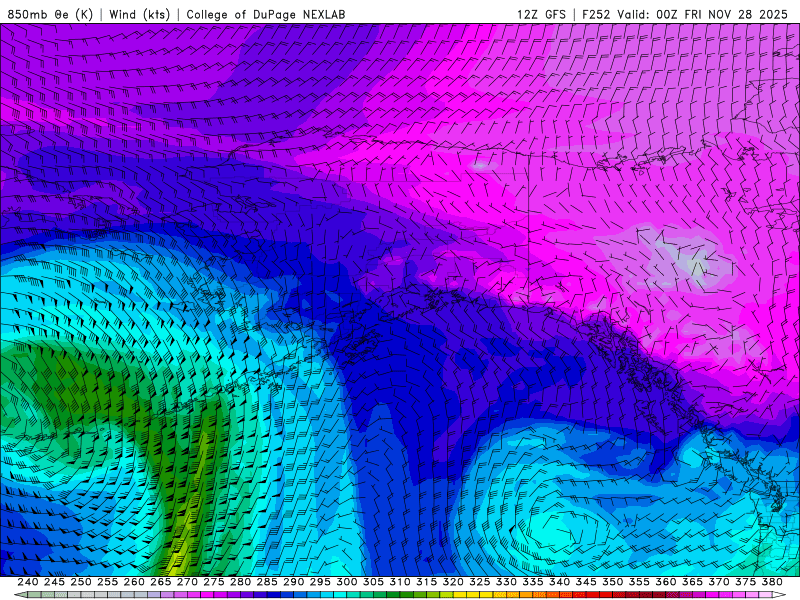
Task: Select the 250 color scale label
Action: pyautogui.click(x=81, y=582)
